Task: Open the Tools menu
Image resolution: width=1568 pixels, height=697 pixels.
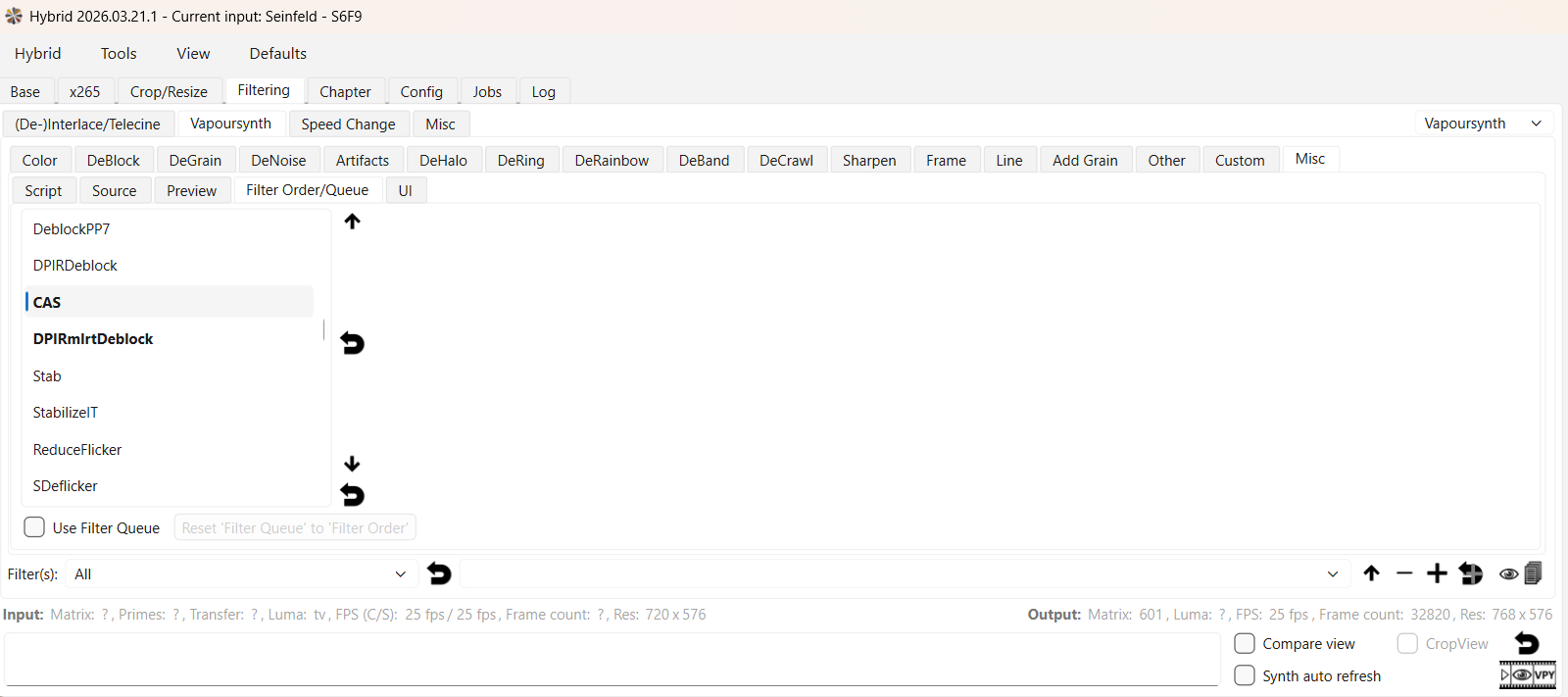Action: (x=119, y=53)
